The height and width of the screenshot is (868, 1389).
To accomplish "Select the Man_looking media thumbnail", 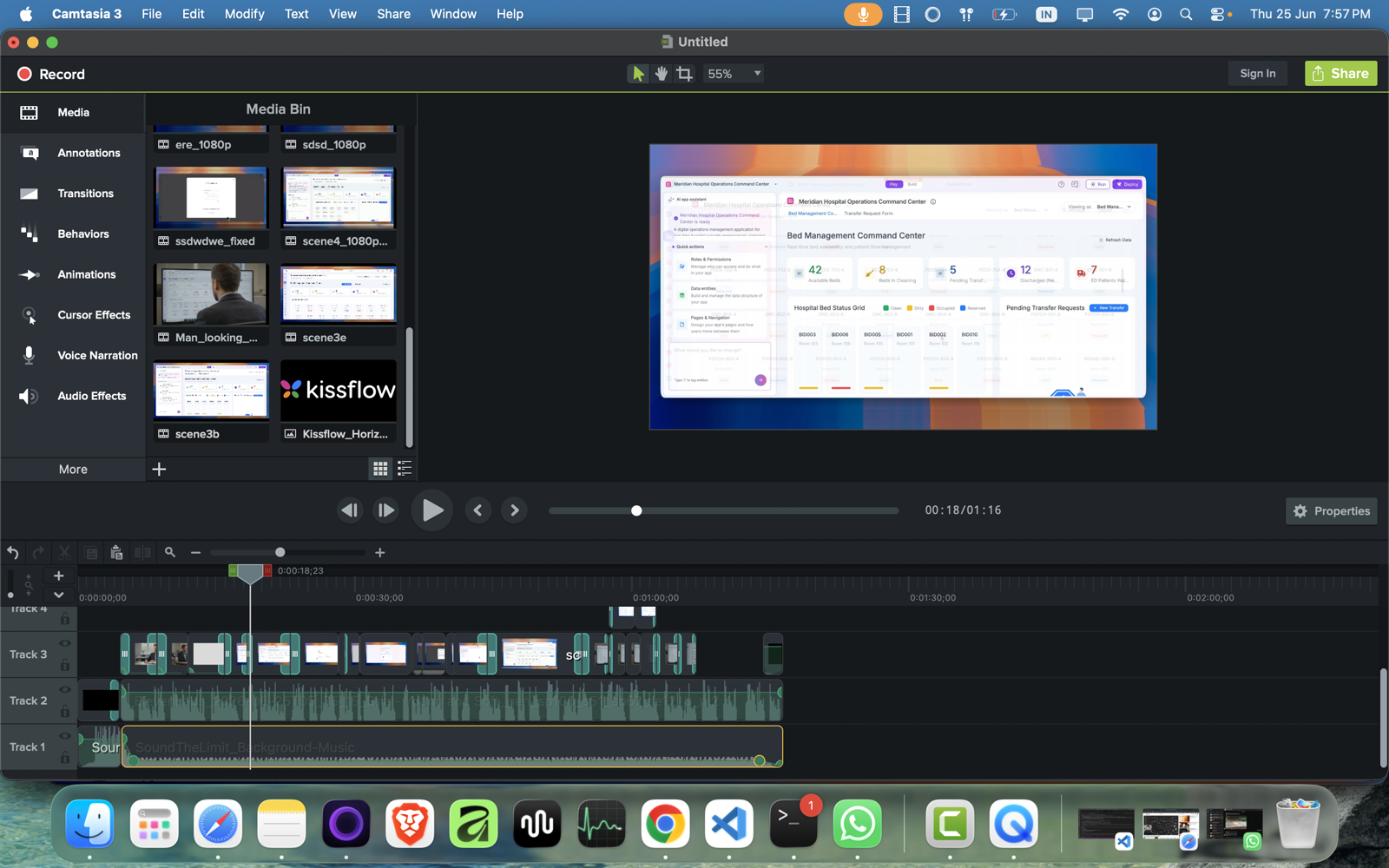I will [x=211, y=296].
